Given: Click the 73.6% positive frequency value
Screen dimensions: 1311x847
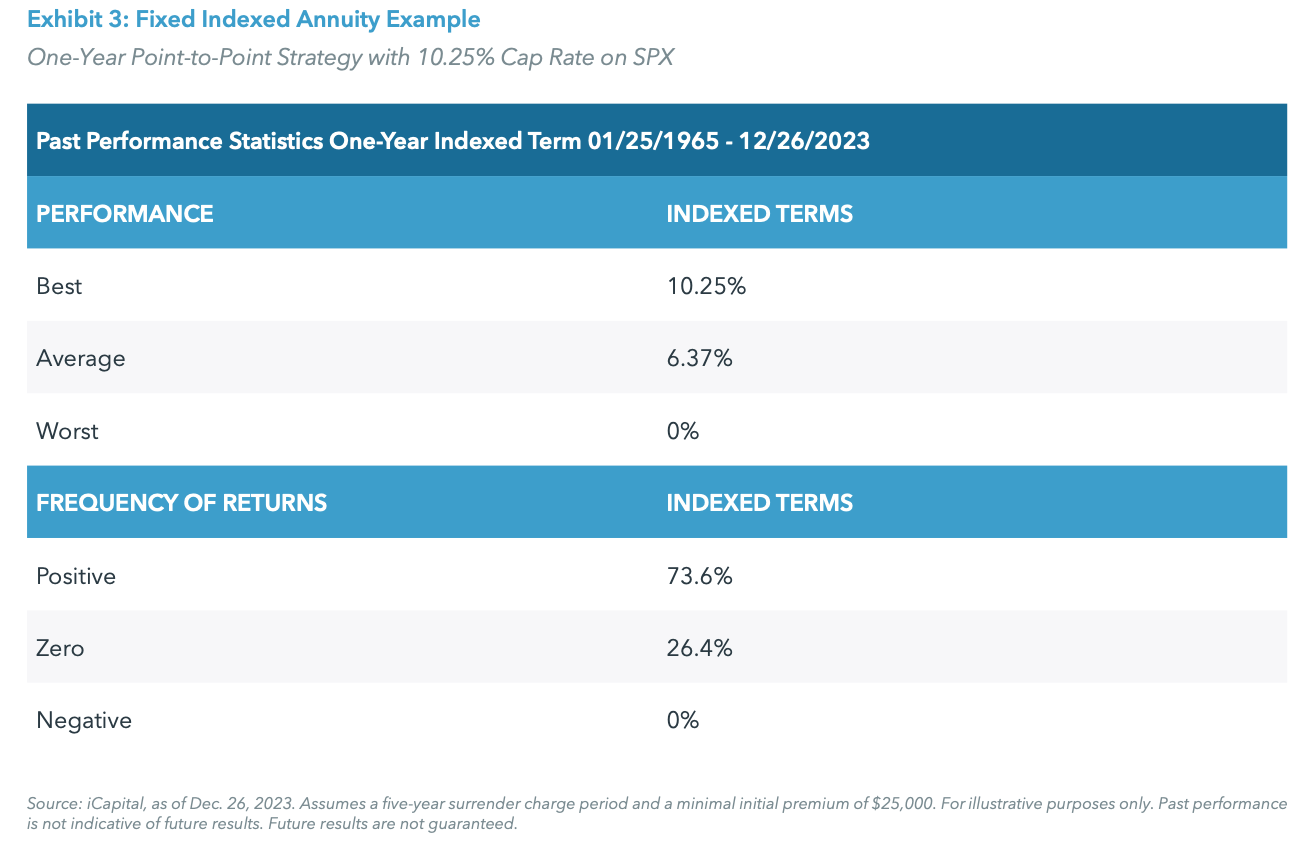Looking at the screenshot, I should point(699,576).
